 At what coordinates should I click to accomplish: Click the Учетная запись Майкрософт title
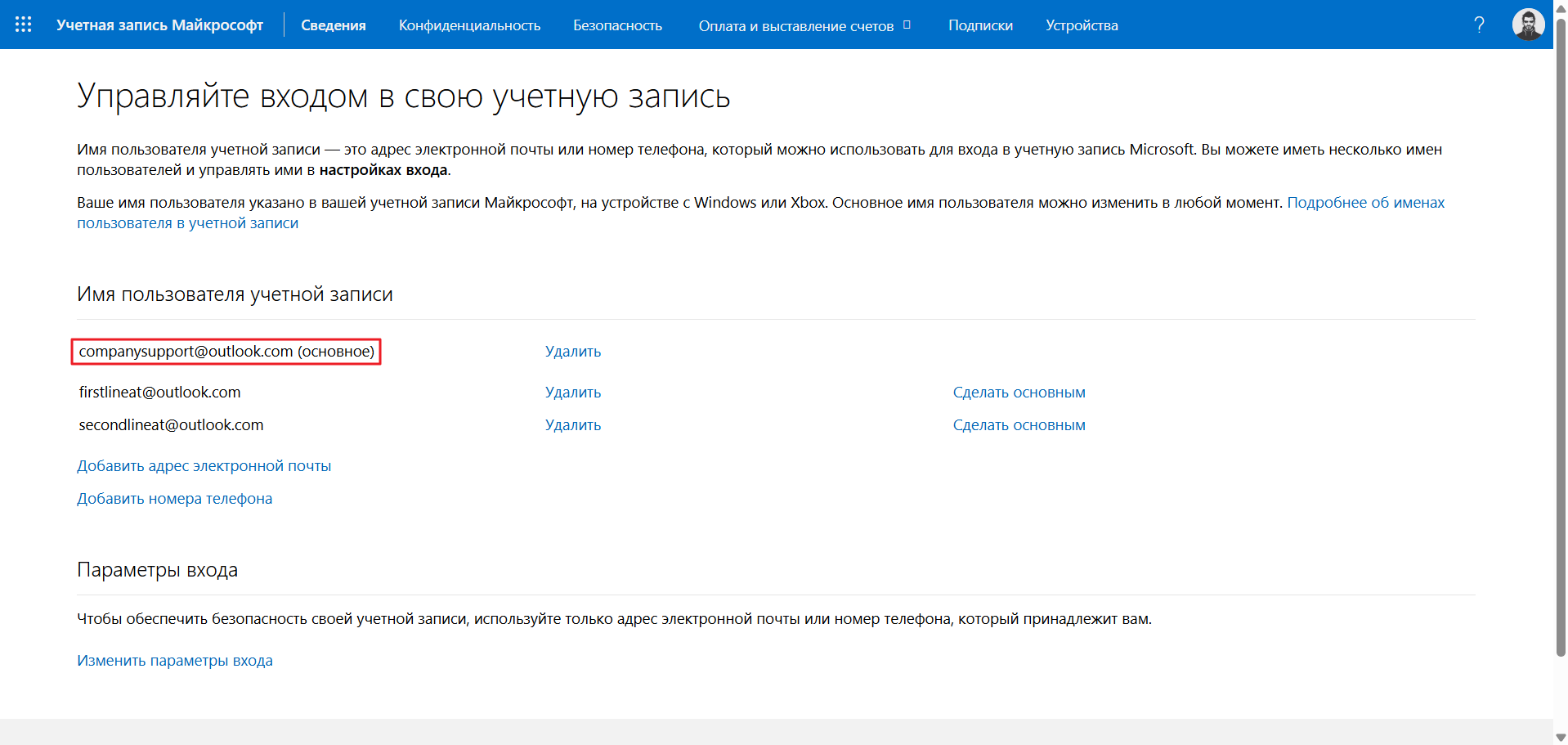(159, 25)
